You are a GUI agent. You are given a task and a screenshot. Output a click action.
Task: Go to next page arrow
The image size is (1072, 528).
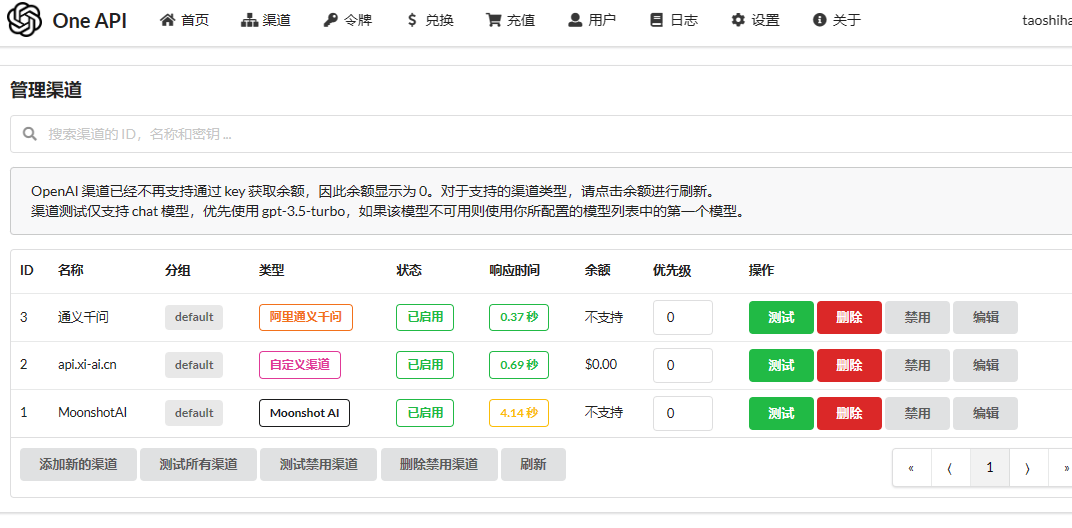pos(1028,468)
